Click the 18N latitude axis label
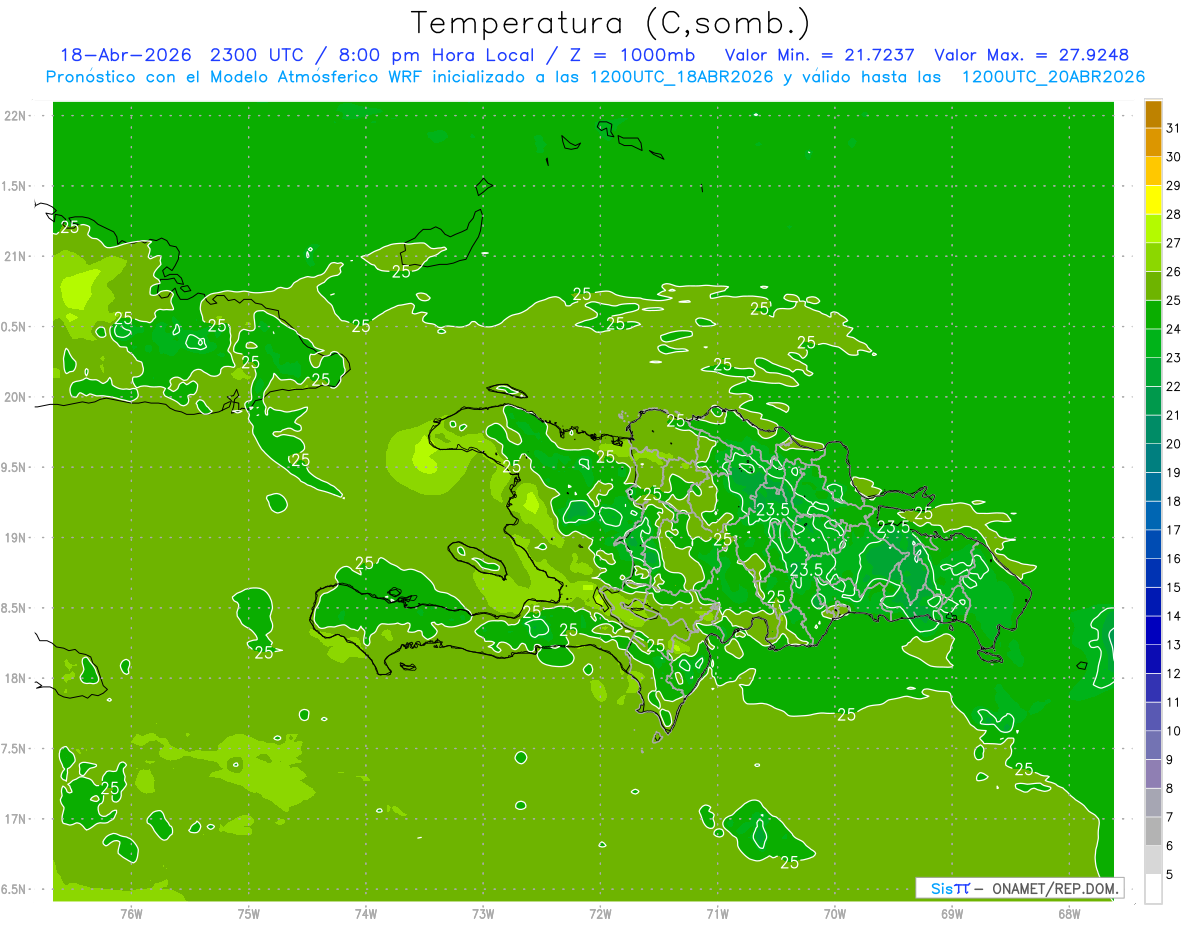The height and width of the screenshot is (927, 1200). tap(17, 679)
